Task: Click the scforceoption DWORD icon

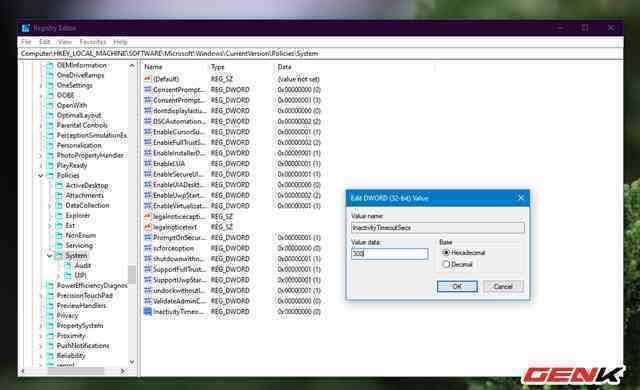Action: [x=148, y=248]
